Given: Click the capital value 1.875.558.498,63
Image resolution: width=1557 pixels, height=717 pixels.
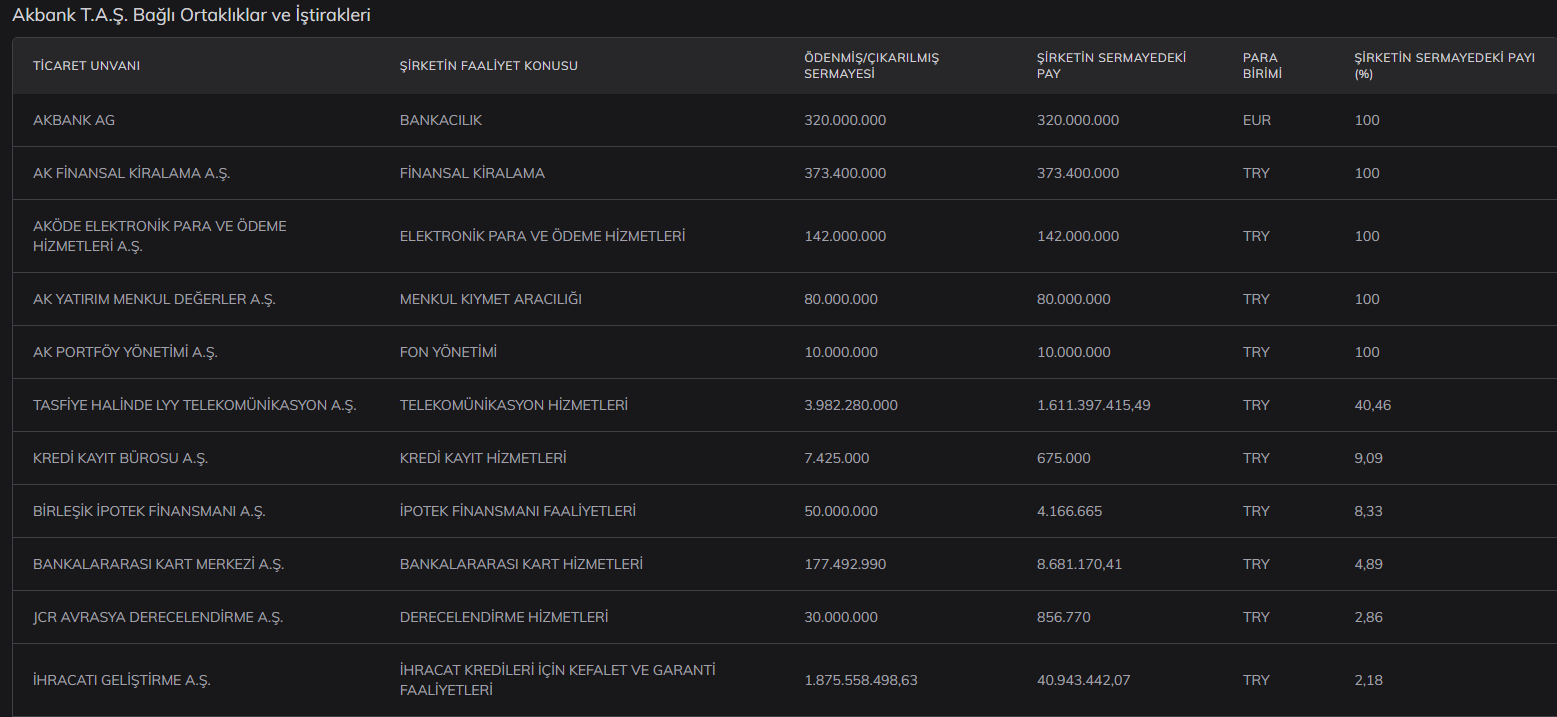Looking at the screenshot, I should 861,680.
